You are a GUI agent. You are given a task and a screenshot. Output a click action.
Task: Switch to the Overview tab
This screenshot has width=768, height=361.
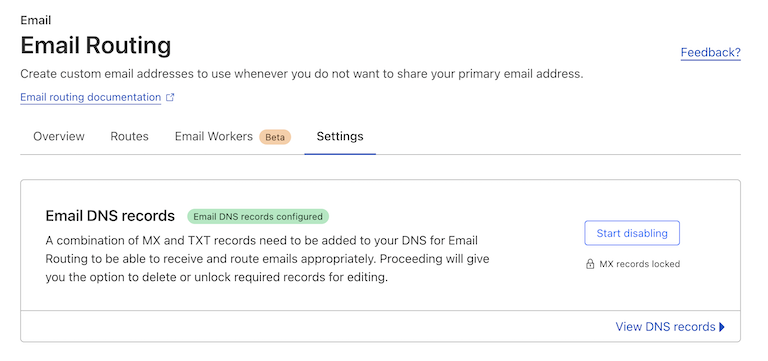pos(59,136)
